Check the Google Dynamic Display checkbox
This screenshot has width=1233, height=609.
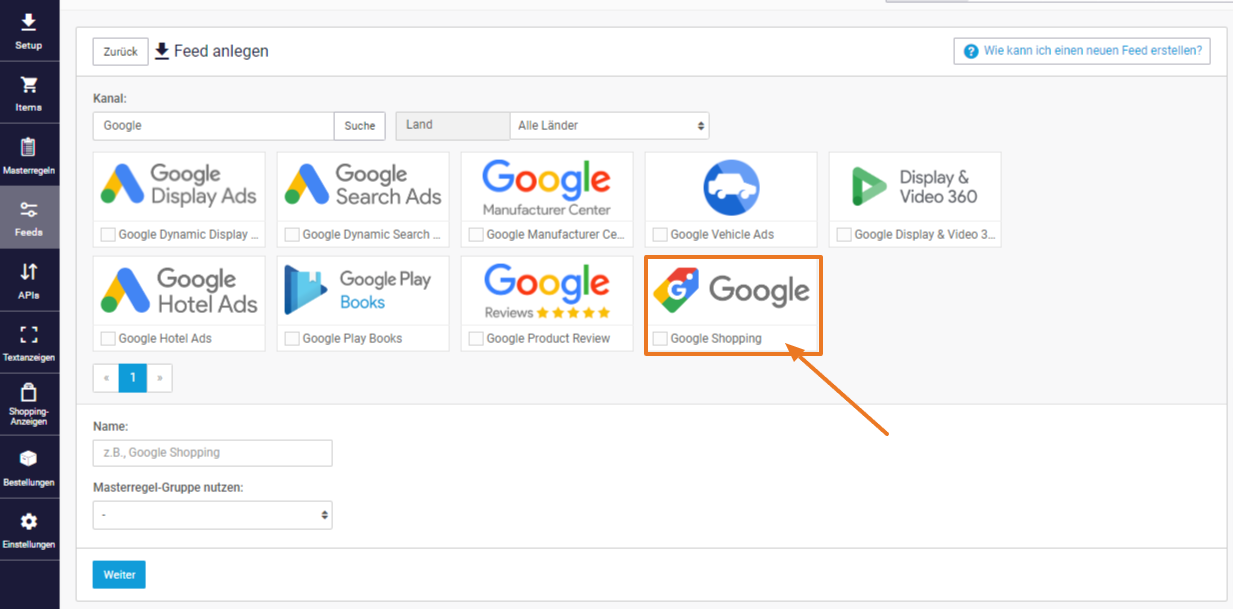pos(108,235)
